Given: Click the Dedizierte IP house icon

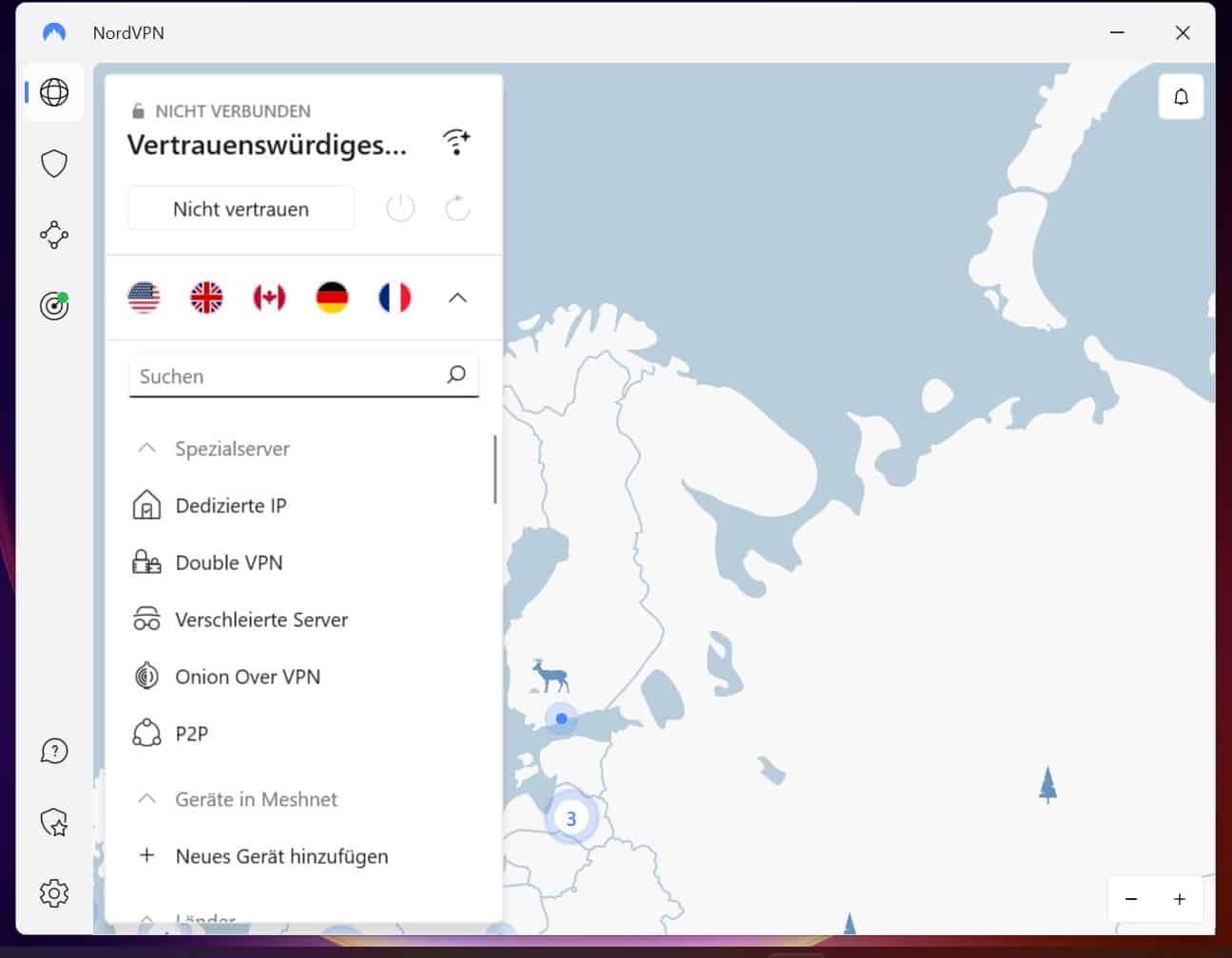Looking at the screenshot, I should pos(146,506).
